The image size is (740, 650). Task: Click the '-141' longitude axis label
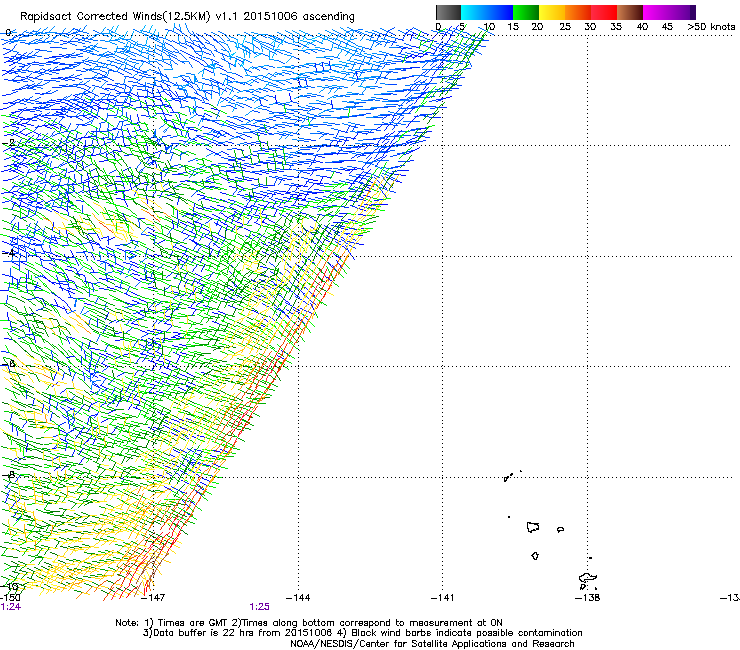pyautogui.click(x=443, y=598)
